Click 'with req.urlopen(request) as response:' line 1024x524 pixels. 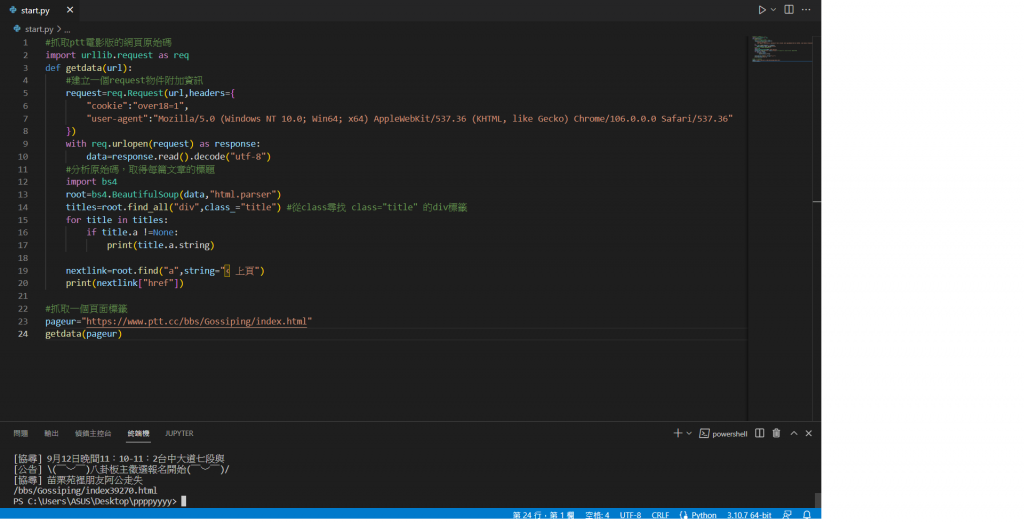[x=163, y=144]
